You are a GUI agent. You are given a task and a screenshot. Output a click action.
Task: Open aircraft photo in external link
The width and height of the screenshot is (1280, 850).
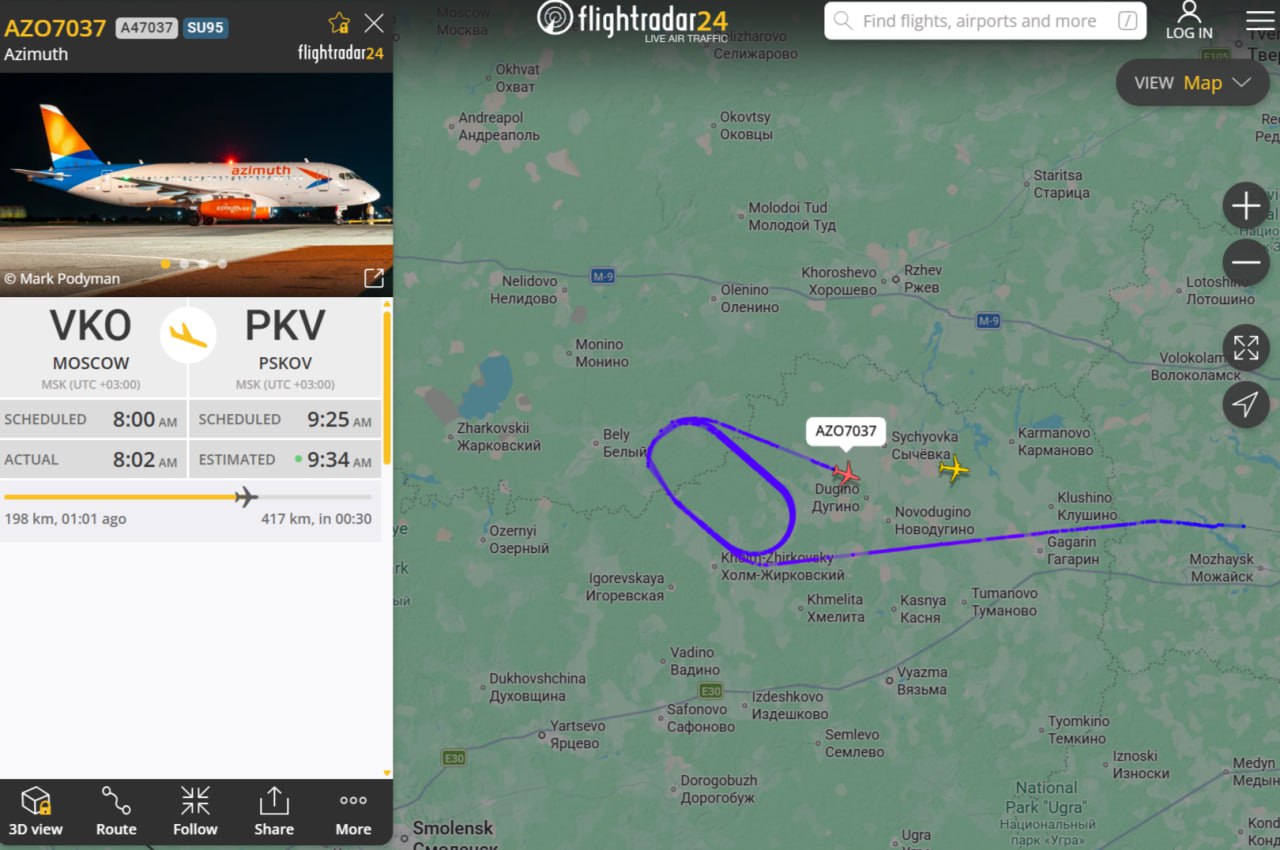point(373,278)
